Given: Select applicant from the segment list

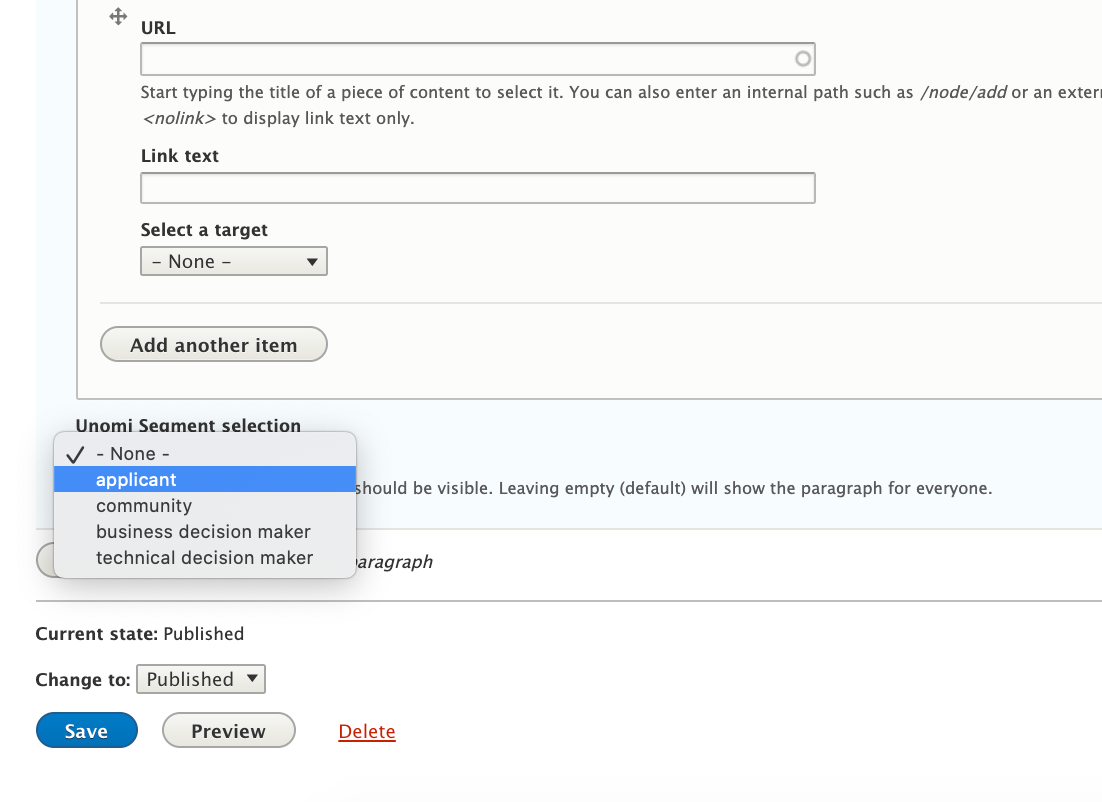Looking at the screenshot, I should pyautogui.click(x=136, y=480).
